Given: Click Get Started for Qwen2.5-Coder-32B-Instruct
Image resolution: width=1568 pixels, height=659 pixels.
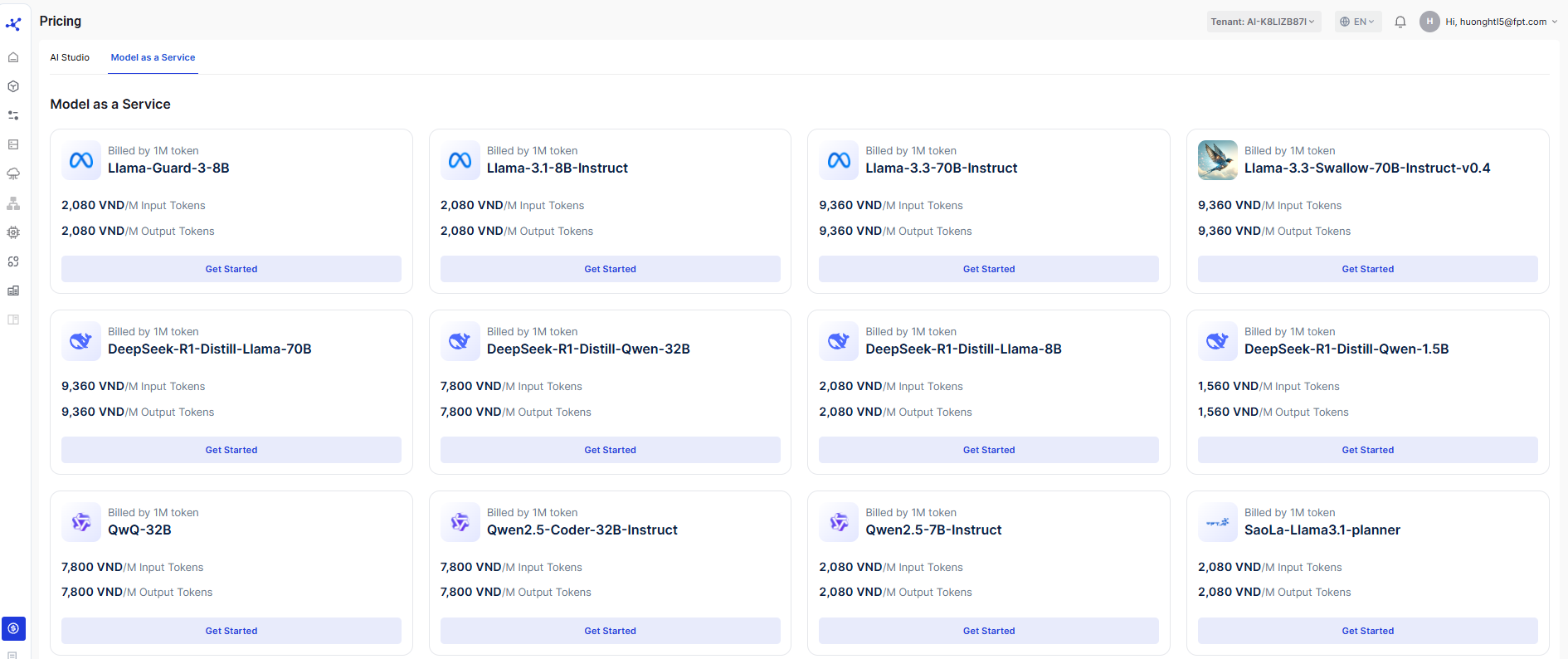Looking at the screenshot, I should tap(611, 631).
